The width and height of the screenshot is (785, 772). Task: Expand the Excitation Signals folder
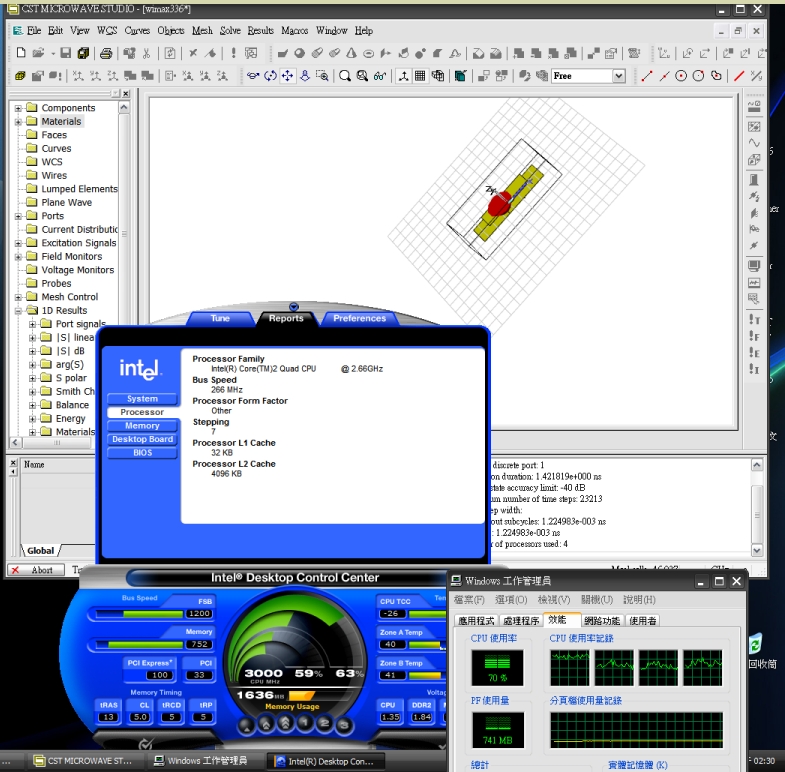click(18, 243)
